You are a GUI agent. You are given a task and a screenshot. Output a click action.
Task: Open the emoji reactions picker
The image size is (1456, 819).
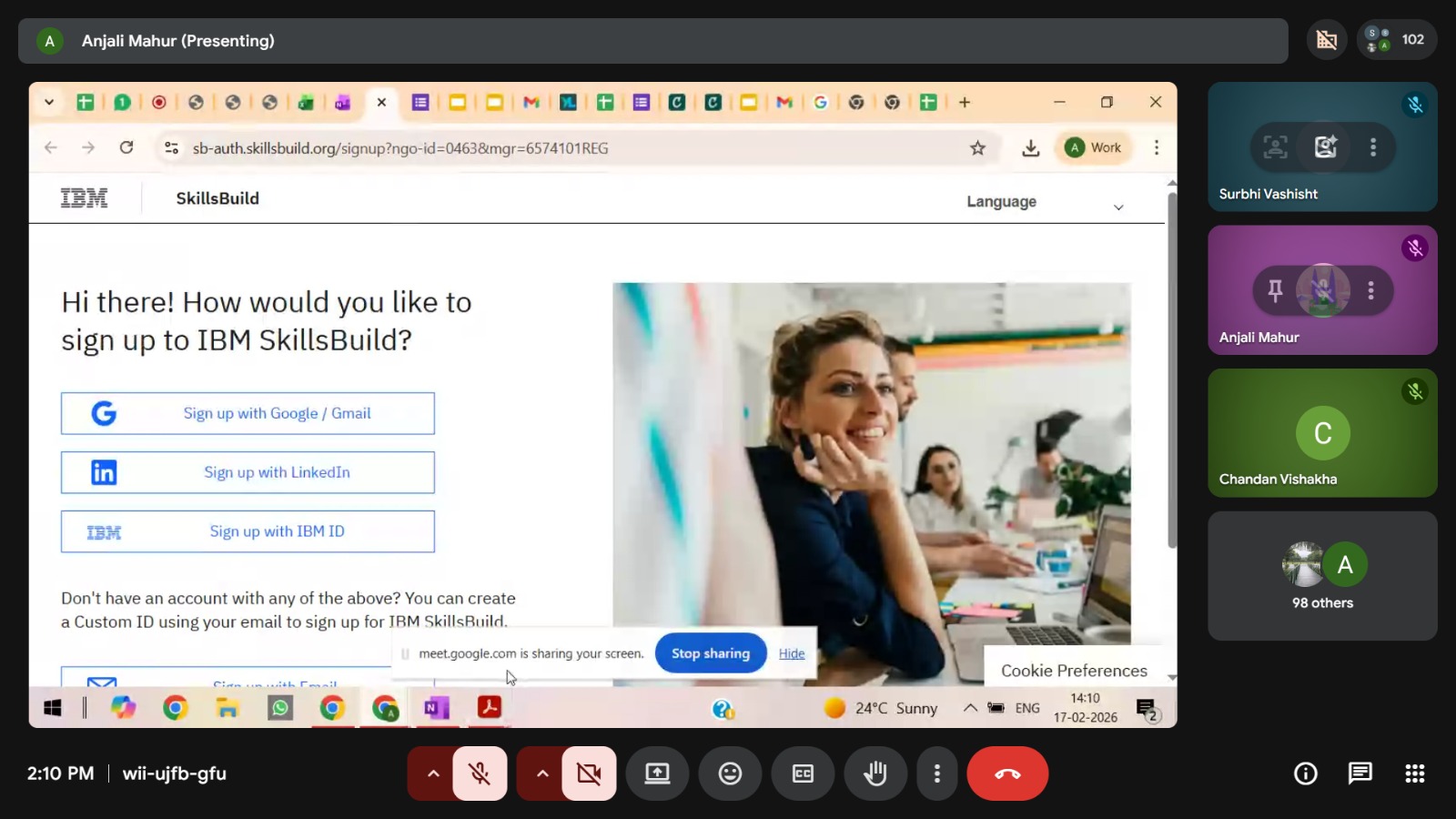[730, 773]
